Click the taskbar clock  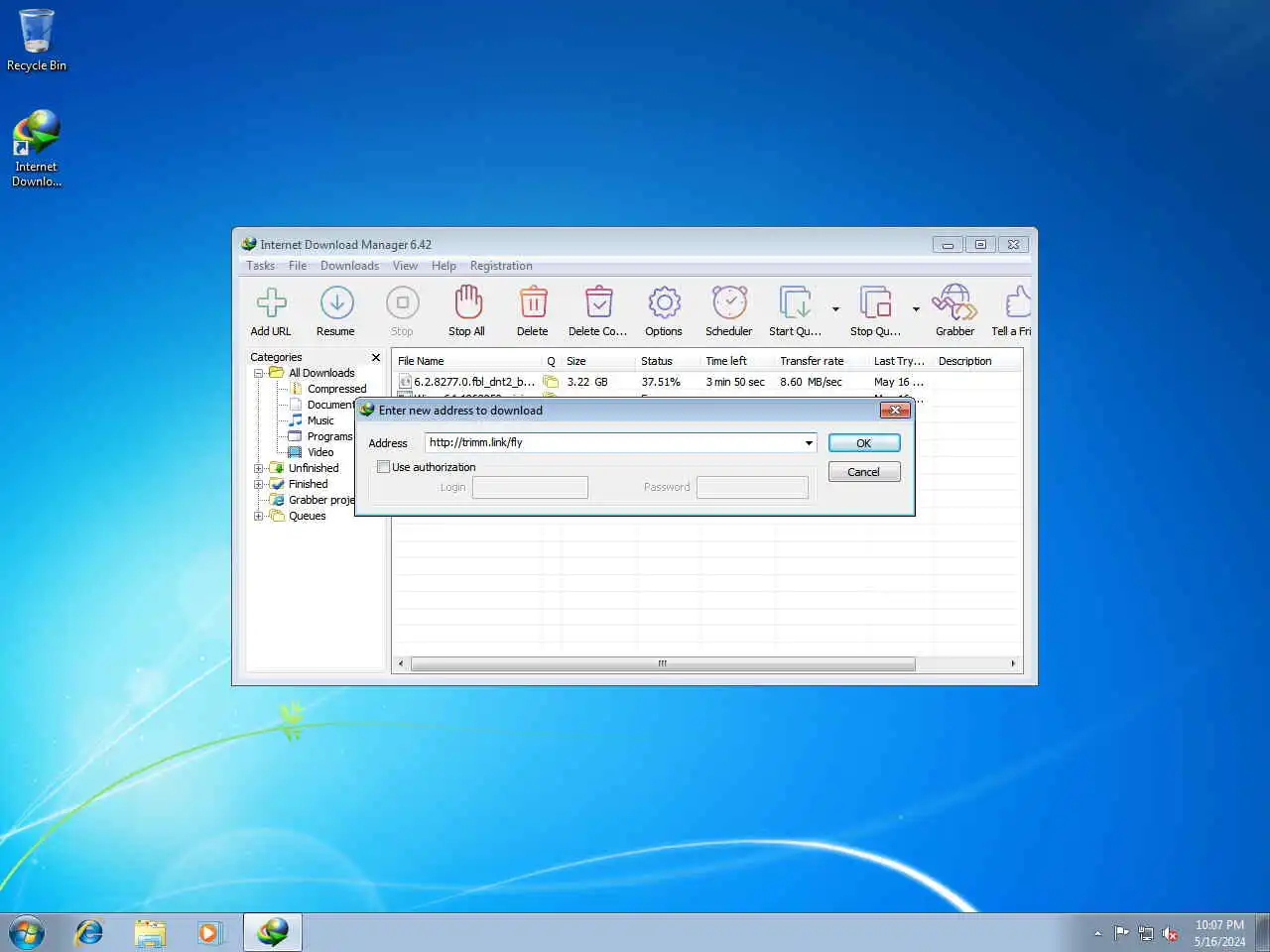(1219, 933)
